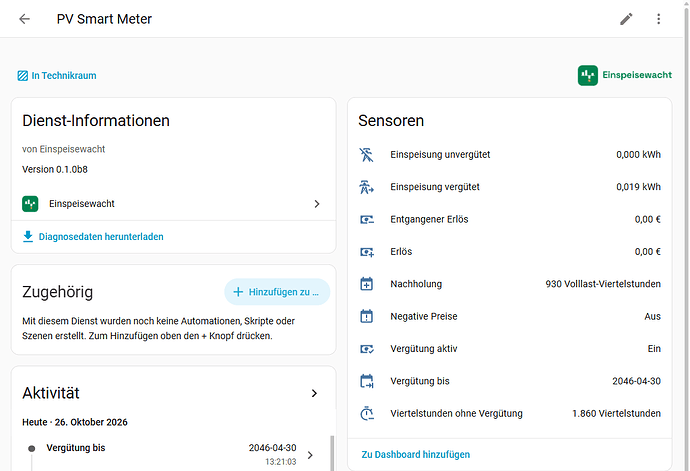The width and height of the screenshot is (690, 471).
Task: Download diagnostics via Diagnosedaten herunterladen
Action: coord(93,236)
